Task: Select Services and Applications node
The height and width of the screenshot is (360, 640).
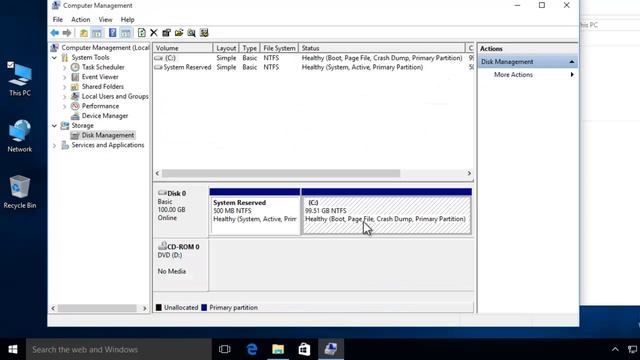Action: click(108, 145)
